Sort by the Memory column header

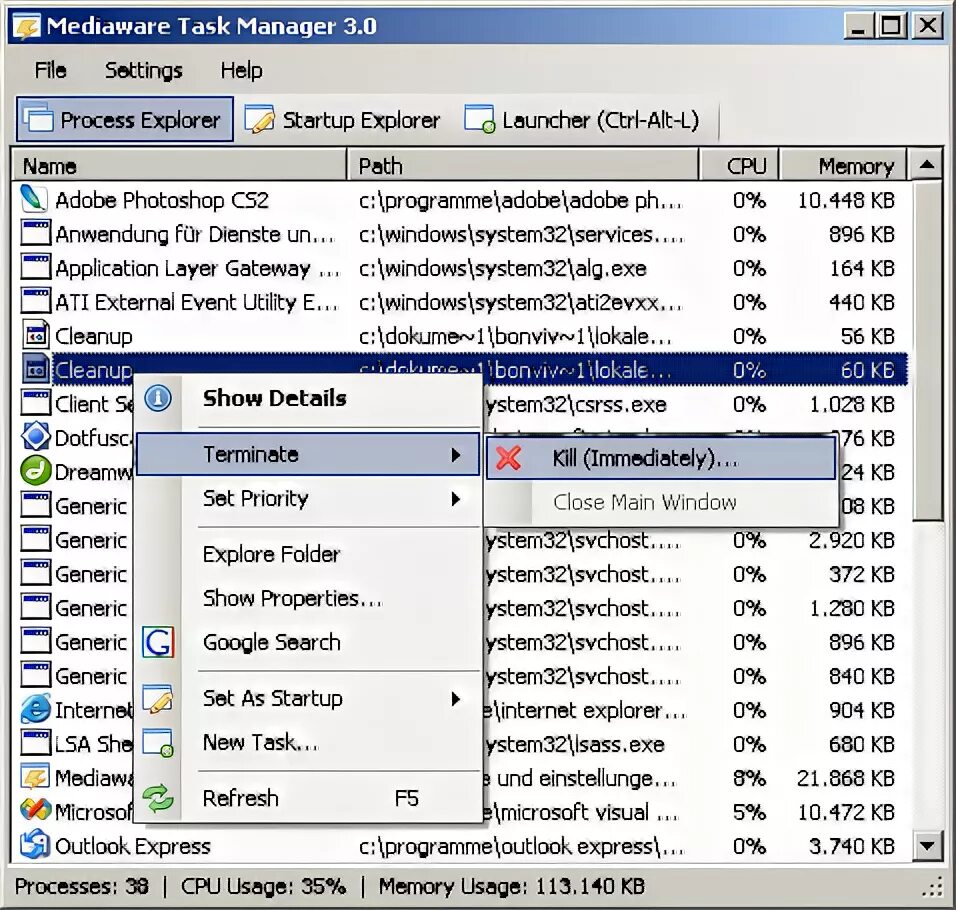843,165
